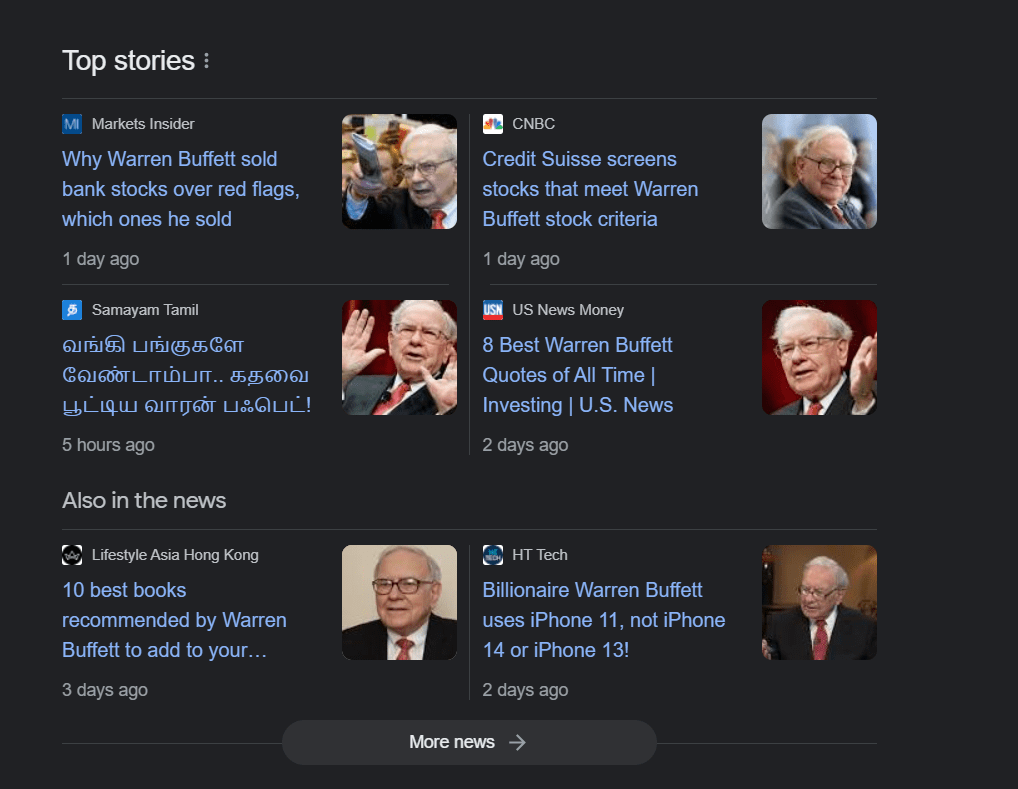
Task: Click the CNBC source icon
Action: click(492, 123)
